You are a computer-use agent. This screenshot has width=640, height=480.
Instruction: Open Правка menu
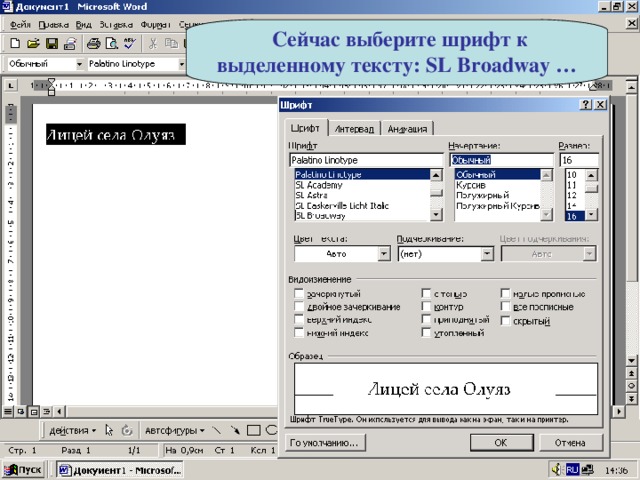point(53,24)
